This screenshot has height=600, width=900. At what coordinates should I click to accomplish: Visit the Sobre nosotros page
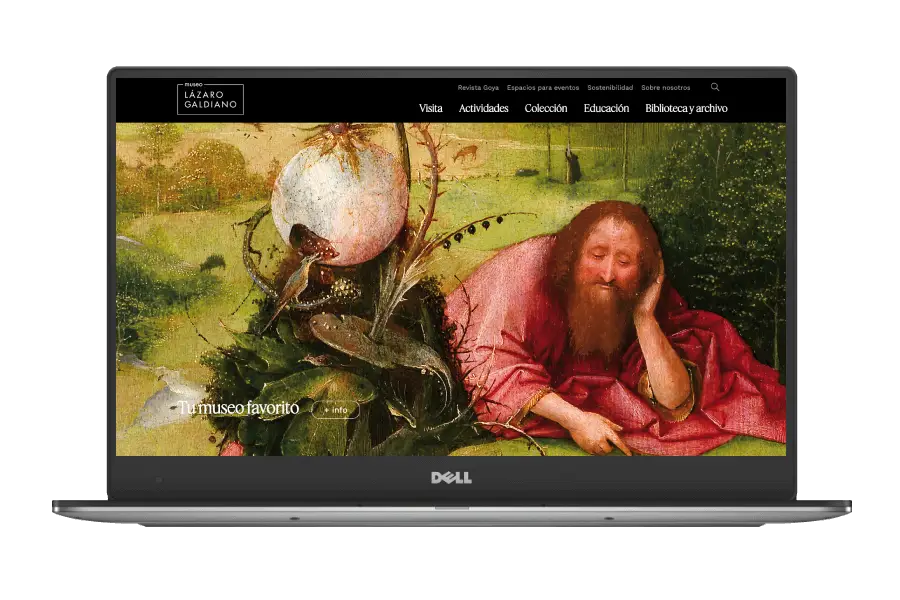[x=666, y=88]
